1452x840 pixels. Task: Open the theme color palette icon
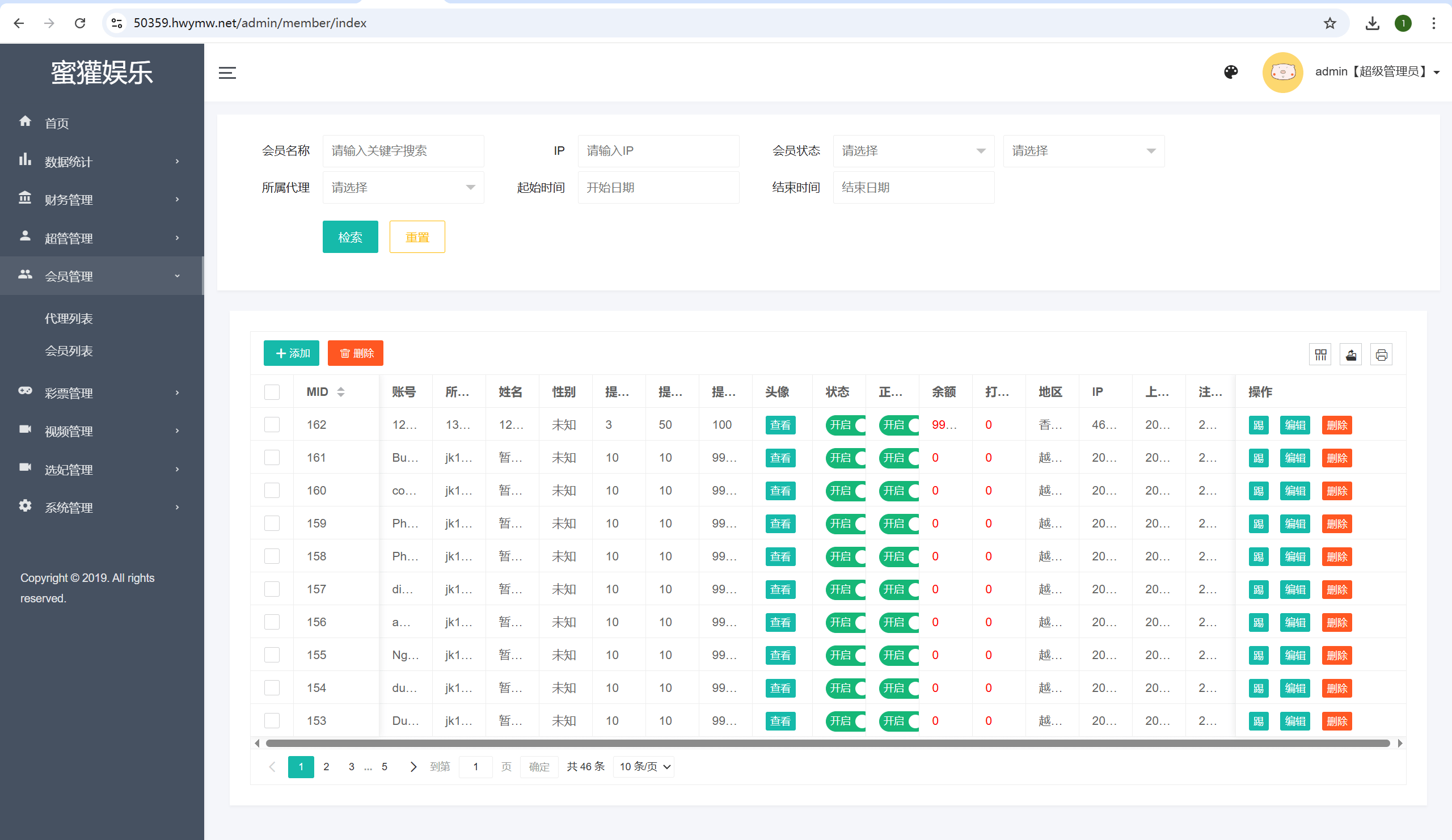click(x=1231, y=72)
